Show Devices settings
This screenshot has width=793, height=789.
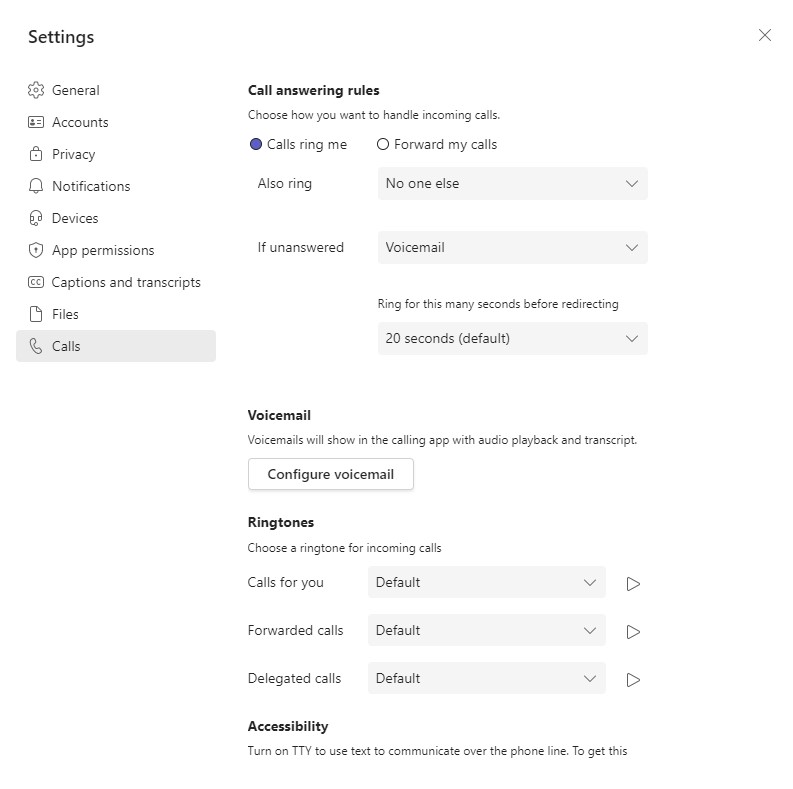[116, 218]
